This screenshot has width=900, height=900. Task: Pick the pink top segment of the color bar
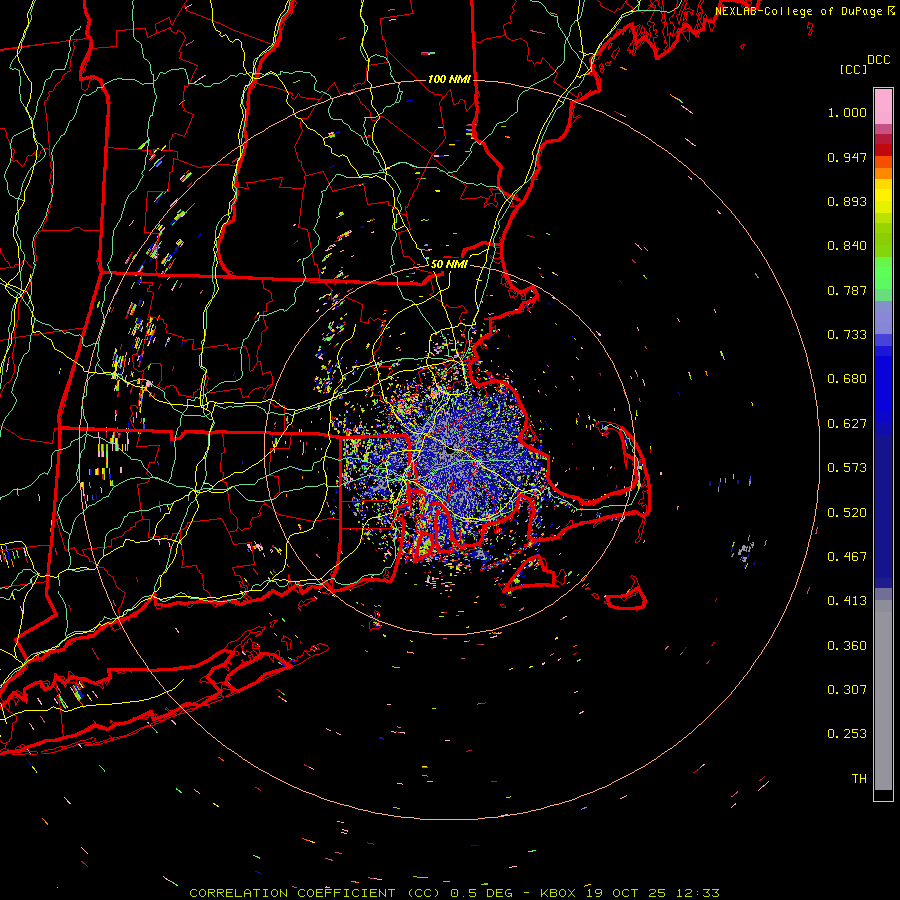(883, 106)
